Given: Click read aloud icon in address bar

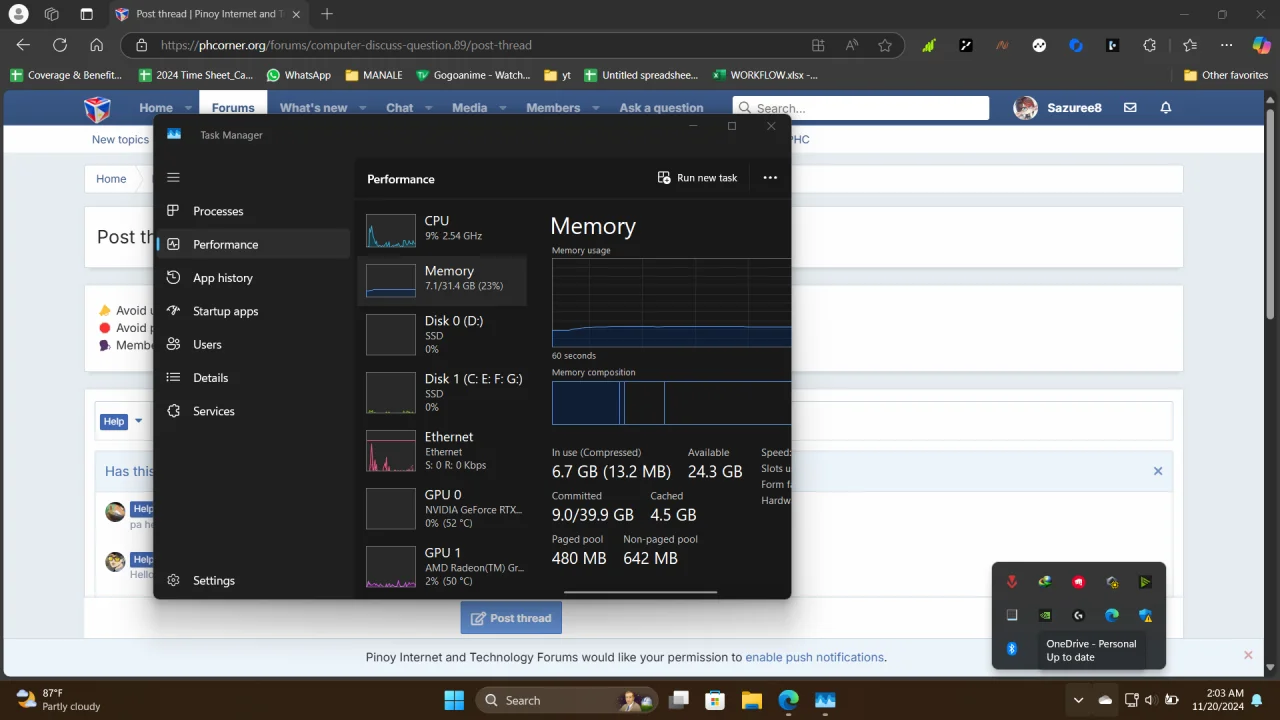Looking at the screenshot, I should pyautogui.click(x=852, y=45).
